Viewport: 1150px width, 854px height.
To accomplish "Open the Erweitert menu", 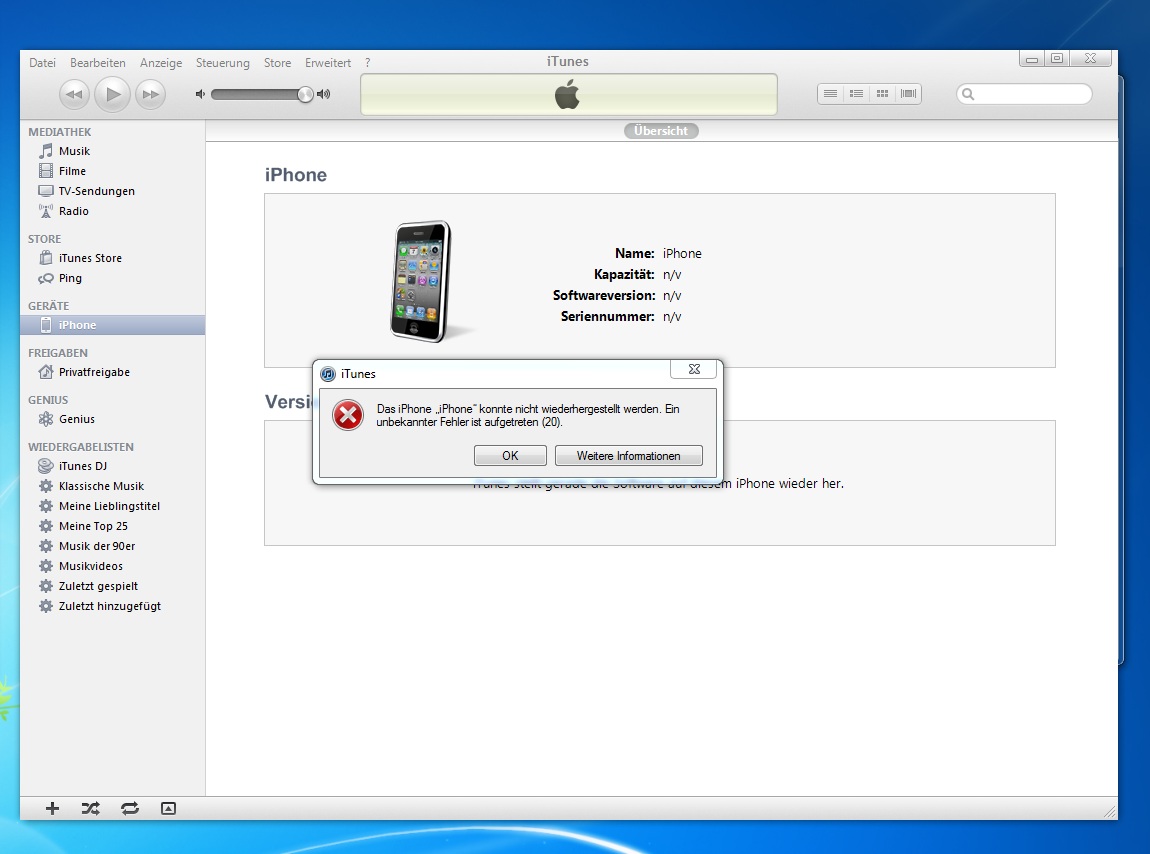I will tap(328, 63).
